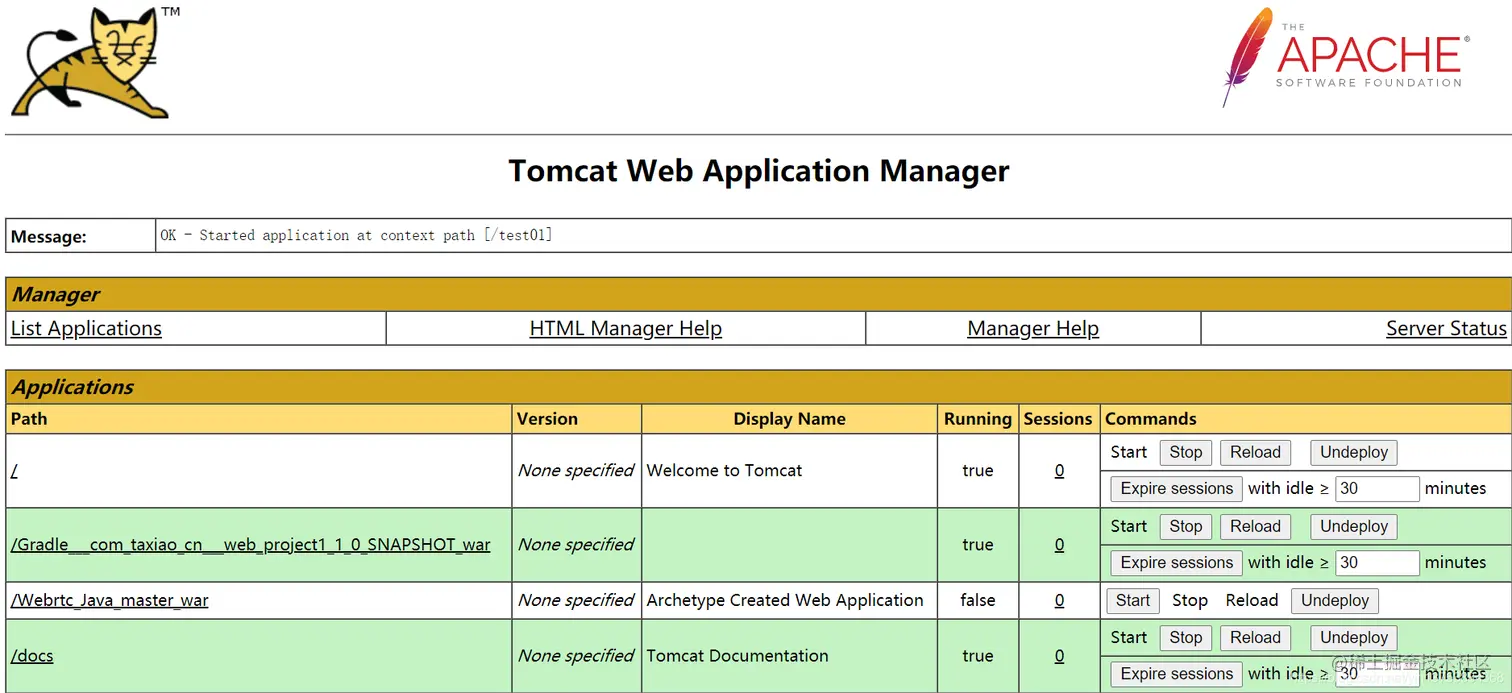Click the Display Name column header
1512x693 pixels.
click(789, 419)
